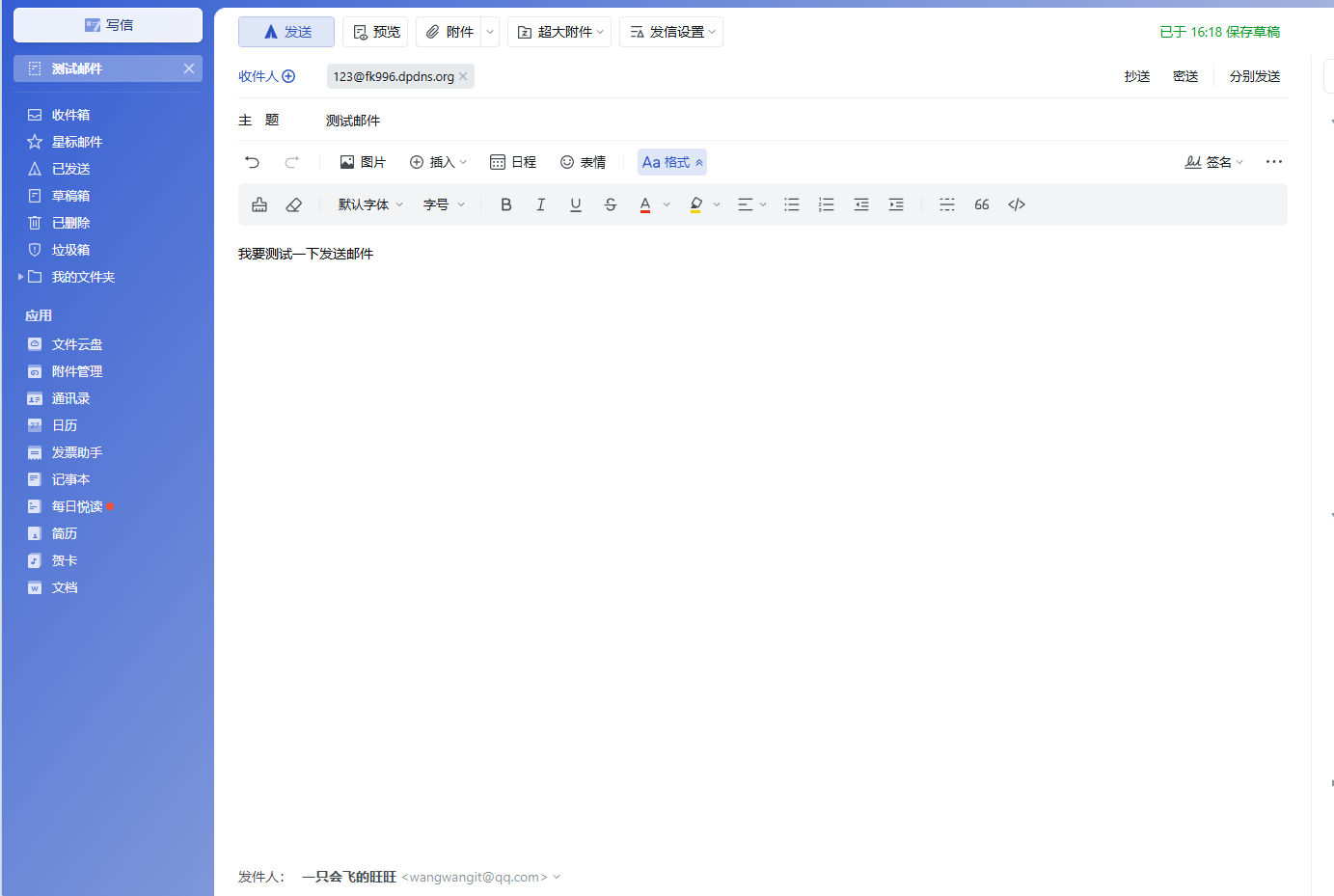The width and height of the screenshot is (1334, 896).
Task: Apply italic formatting to text
Action: click(541, 204)
